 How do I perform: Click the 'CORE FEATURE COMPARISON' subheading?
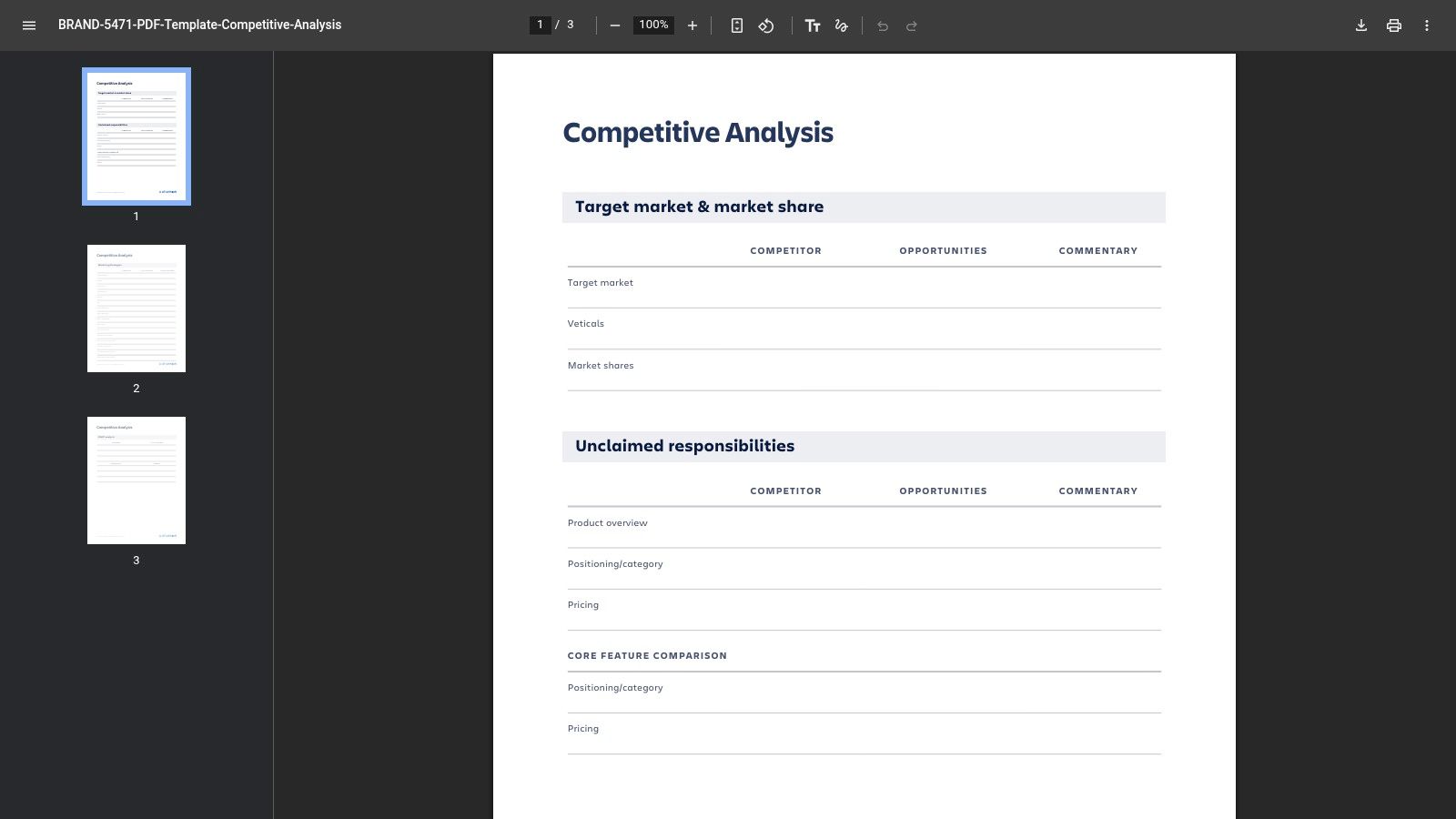pyautogui.click(x=647, y=656)
